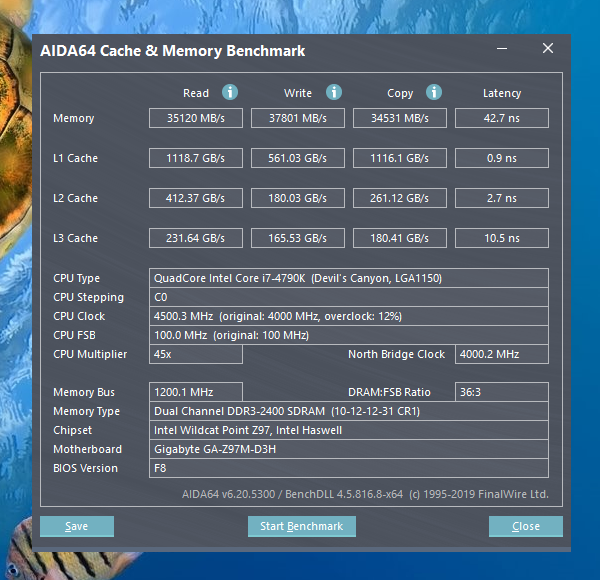Click the L3 Cache row label
Viewport: 600px width, 580px height.
pos(75,238)
